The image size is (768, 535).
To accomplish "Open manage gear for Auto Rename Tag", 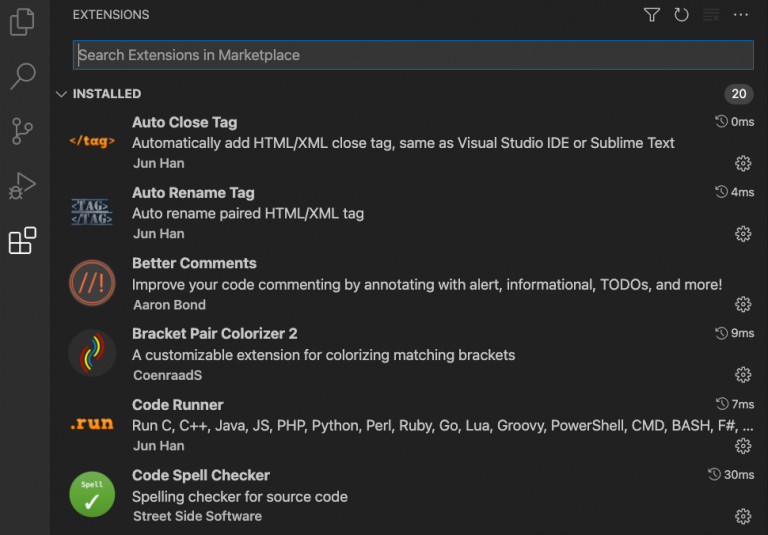I will [x=743, y=234].
